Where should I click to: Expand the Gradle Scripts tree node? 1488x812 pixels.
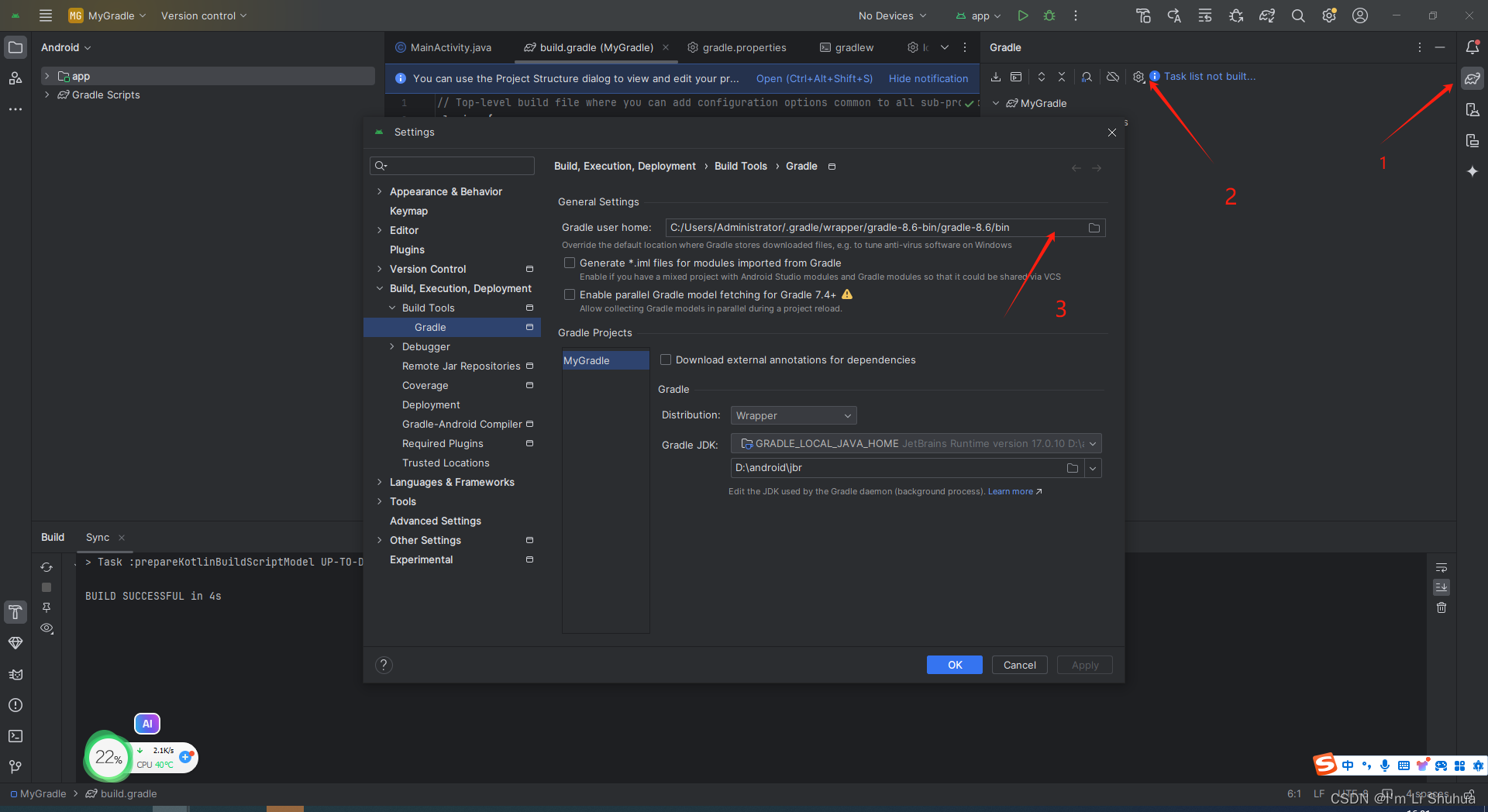pos(48,95)
